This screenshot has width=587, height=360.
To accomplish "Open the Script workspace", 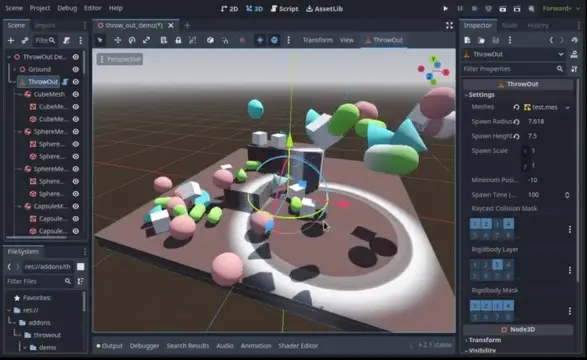I will pos(284,8).
